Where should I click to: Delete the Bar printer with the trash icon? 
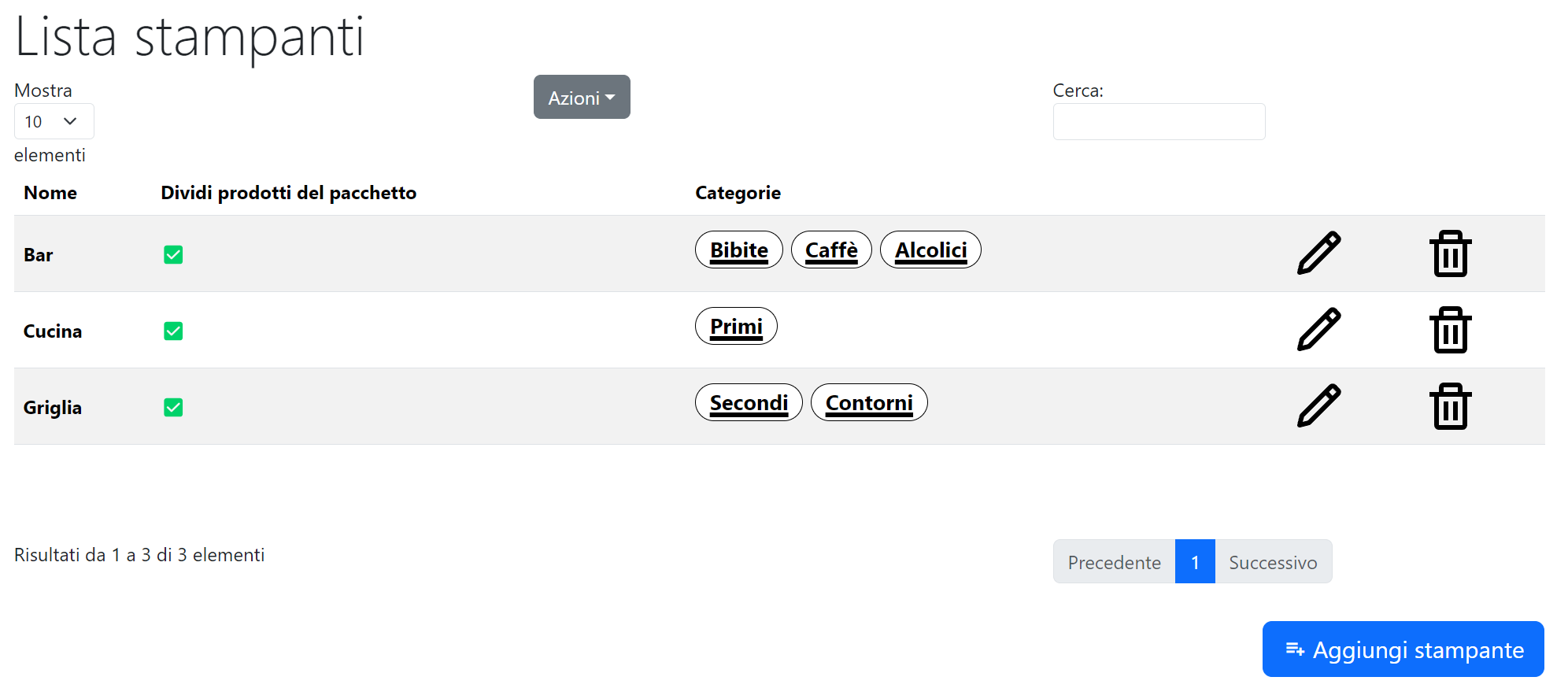1450,253
